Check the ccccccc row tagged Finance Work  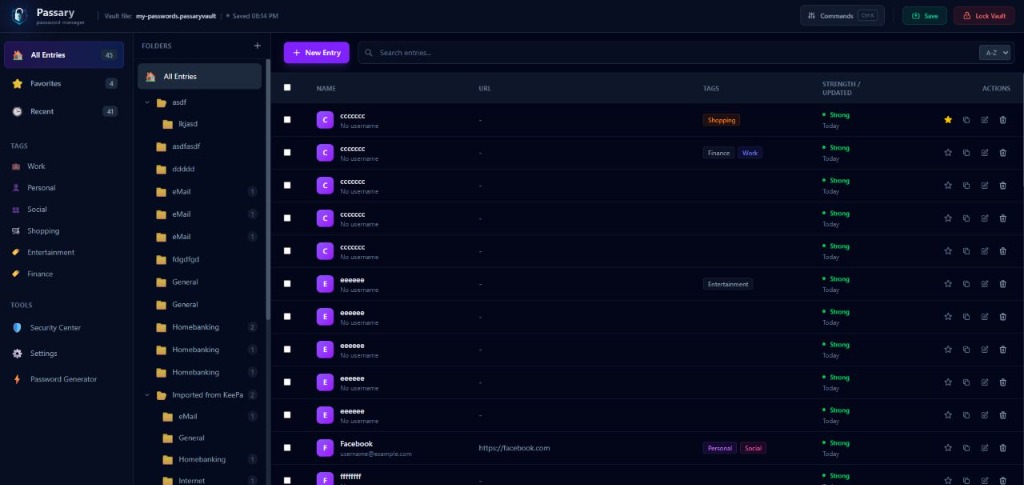(x=287, y=153)
